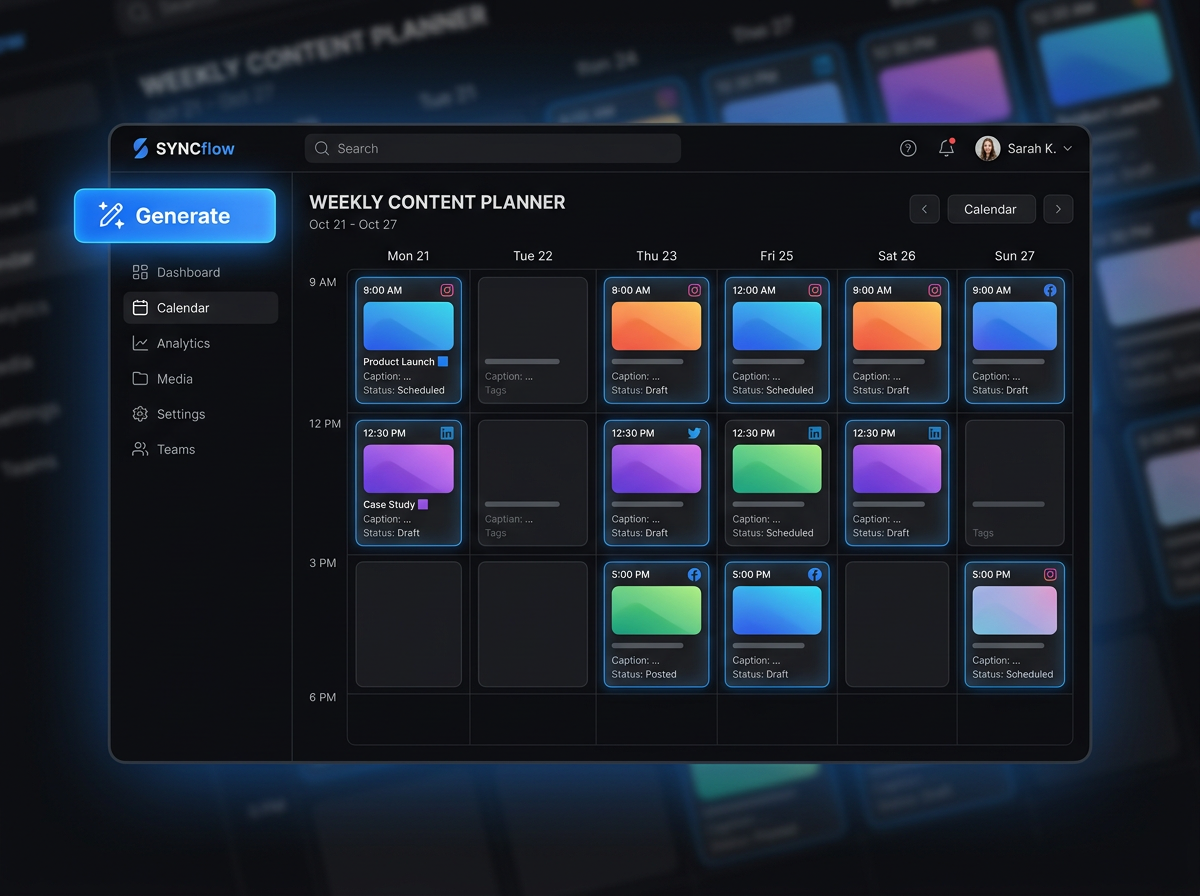The width and height of the screenshot is (1200, 896).
Task: Select the Sat 26 column header
Action: click(x=896, y=256)
